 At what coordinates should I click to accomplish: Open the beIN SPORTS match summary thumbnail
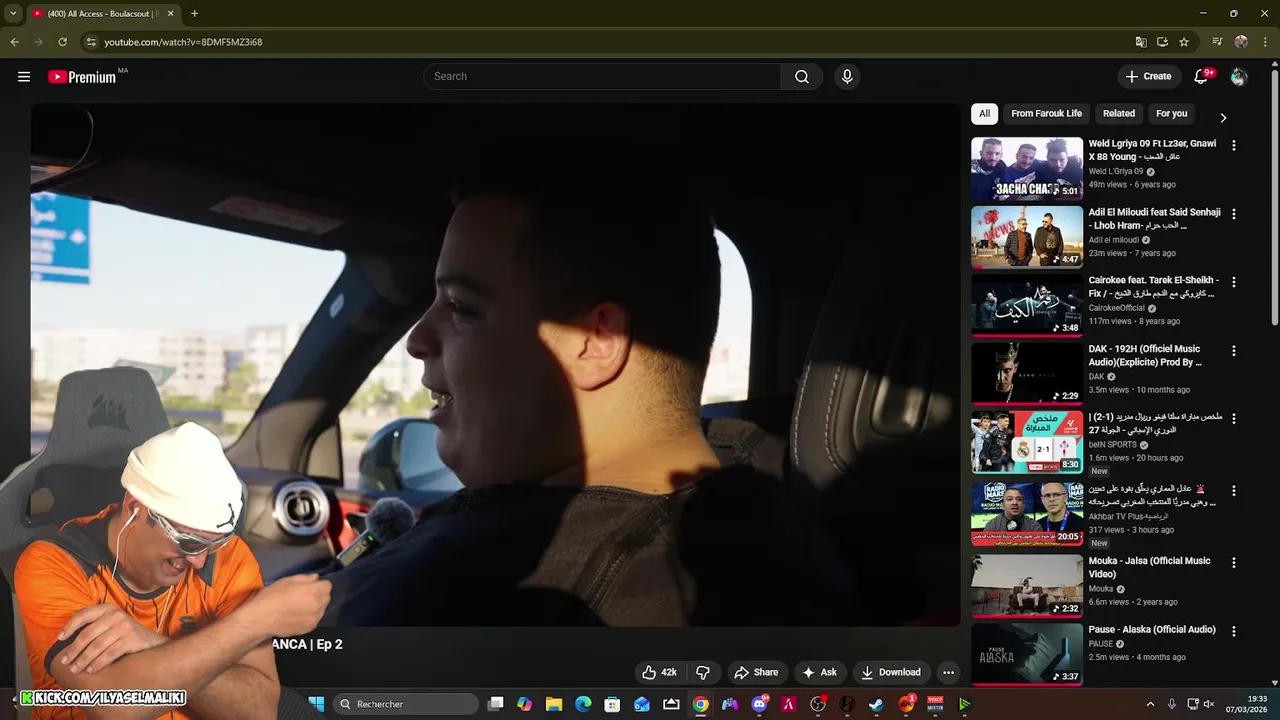pyautogui.click(x=1027, y=443)
